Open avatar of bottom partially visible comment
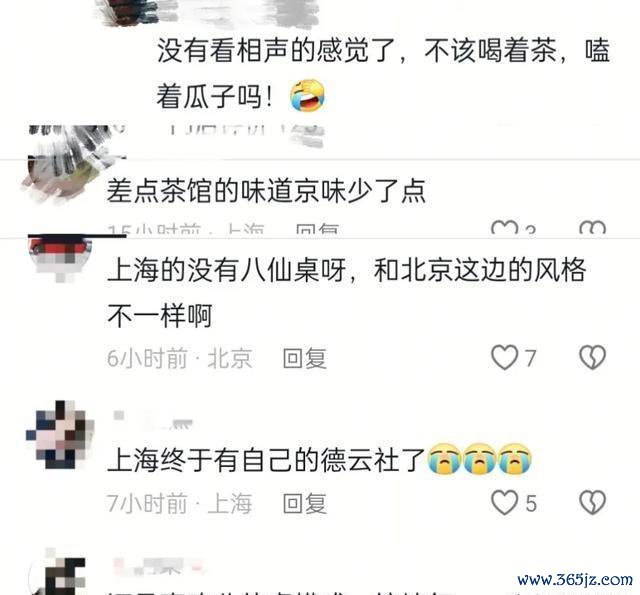 59,572
